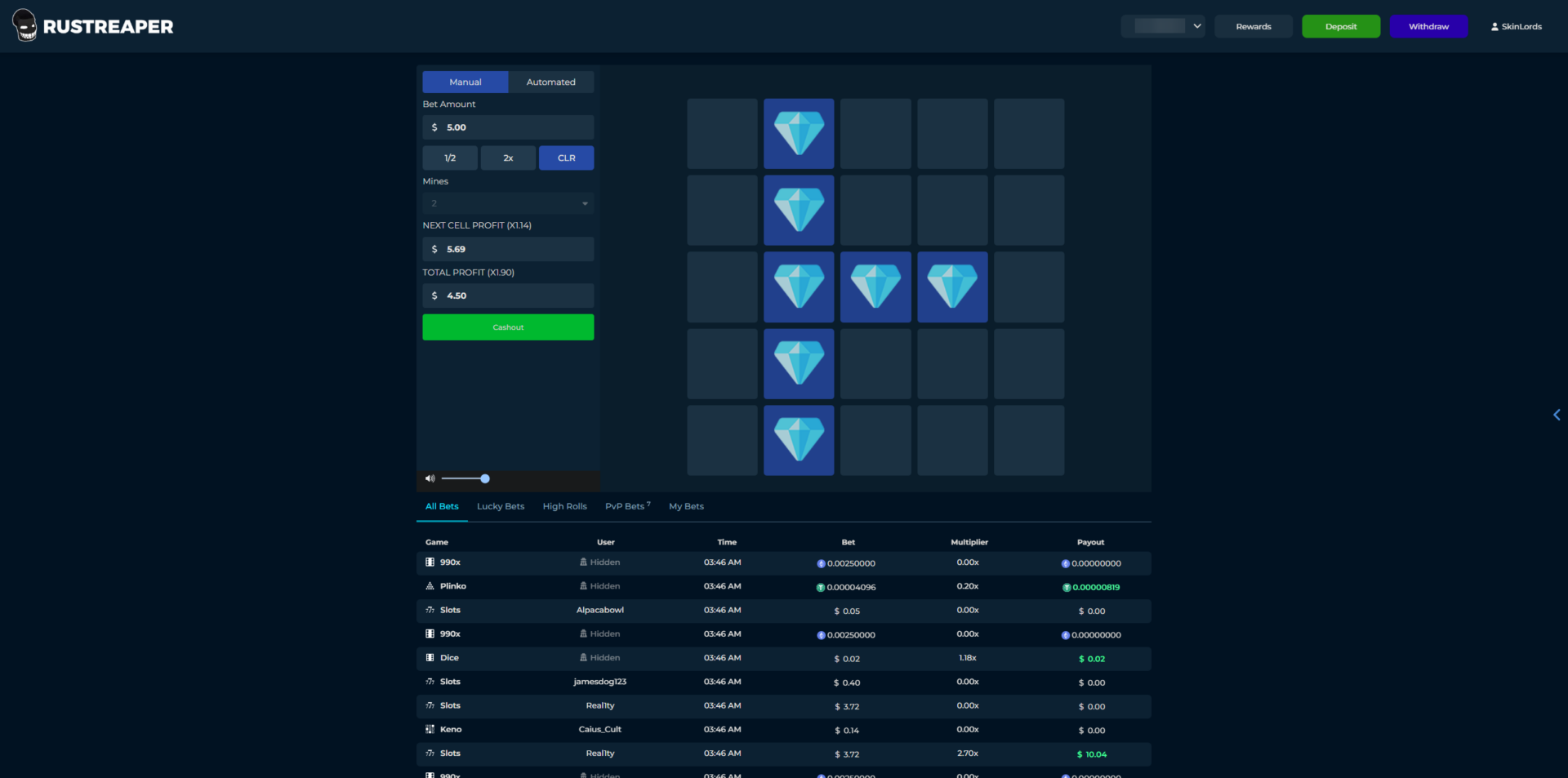Click the Deposit button

[1340, 26]
